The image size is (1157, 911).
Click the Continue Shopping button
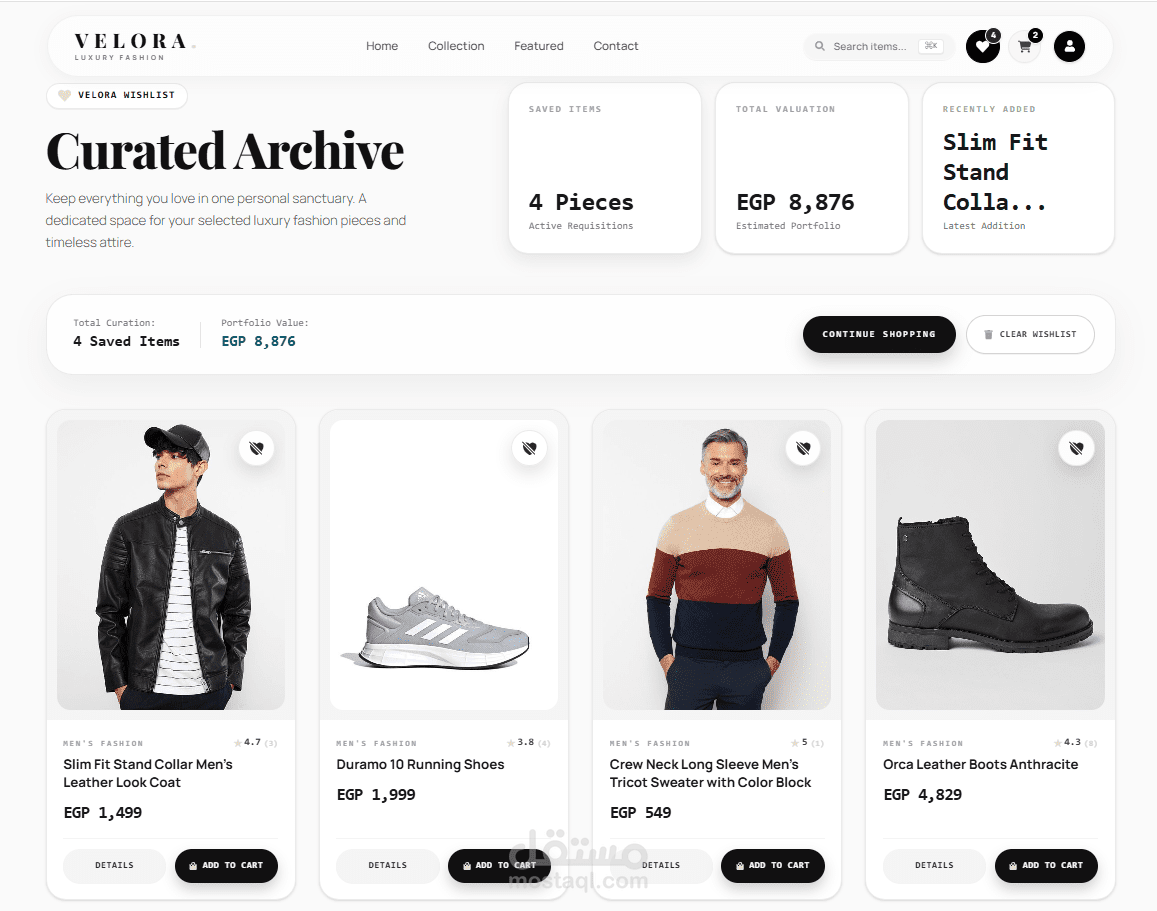pos(879,334)
